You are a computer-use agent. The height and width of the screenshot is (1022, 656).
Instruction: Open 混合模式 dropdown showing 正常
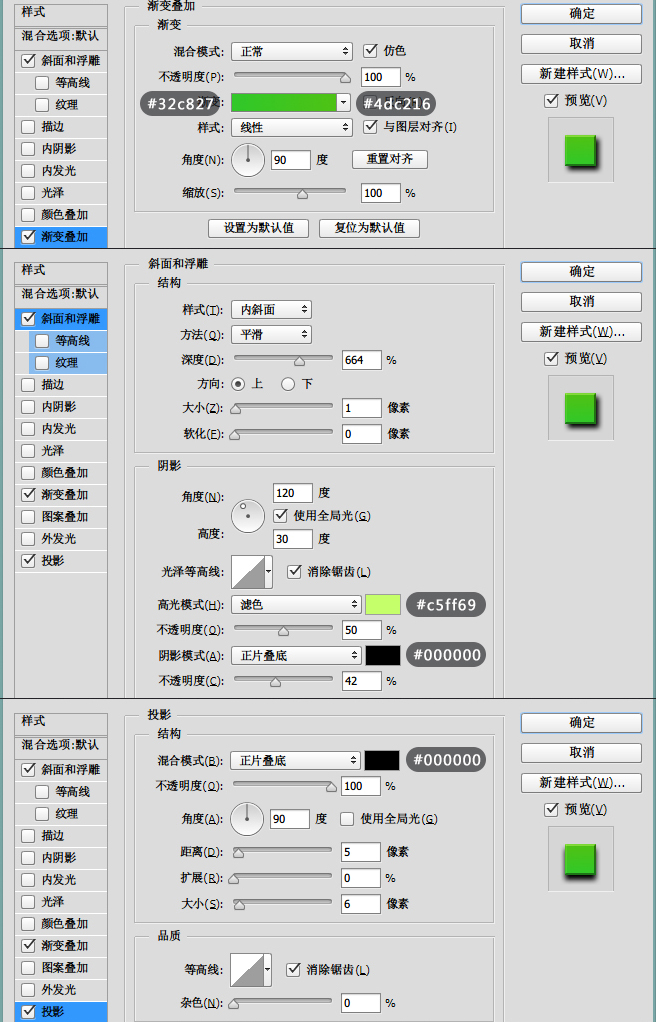coord(291,51)
